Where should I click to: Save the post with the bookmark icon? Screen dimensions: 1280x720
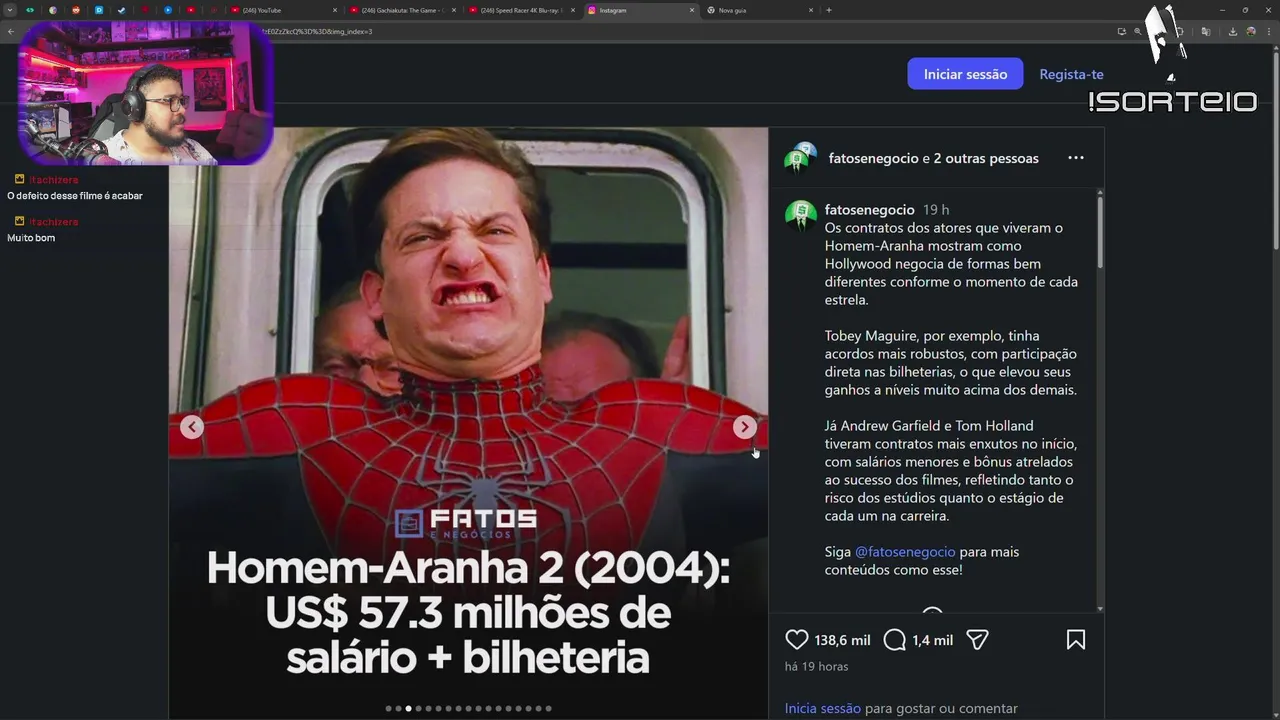pos(1076,640)
